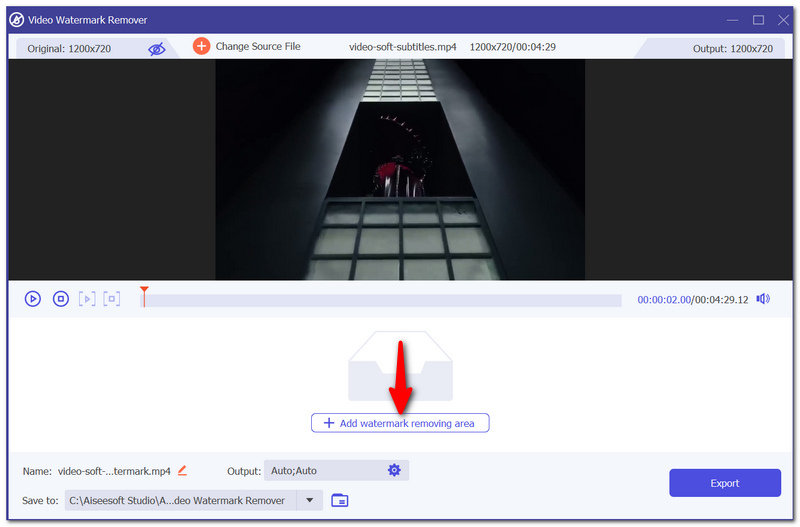The width and height of the screenshot is (800, 527).
Task: Click the Original: 1200x720 tab label
Action: pos(69,49)
